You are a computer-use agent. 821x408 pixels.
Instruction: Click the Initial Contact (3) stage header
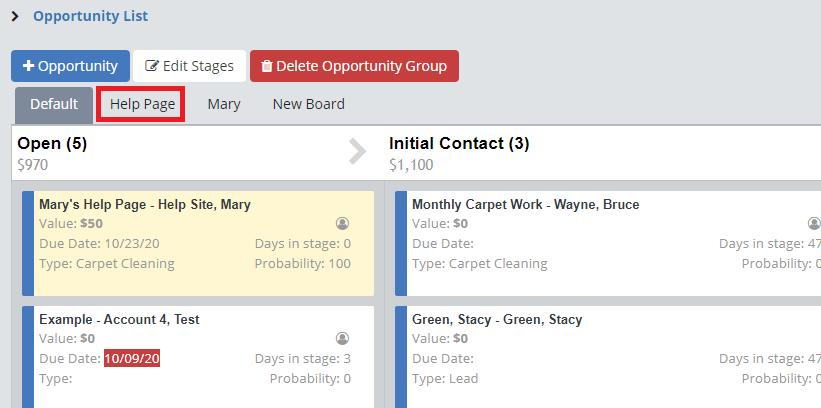[459, 143]
